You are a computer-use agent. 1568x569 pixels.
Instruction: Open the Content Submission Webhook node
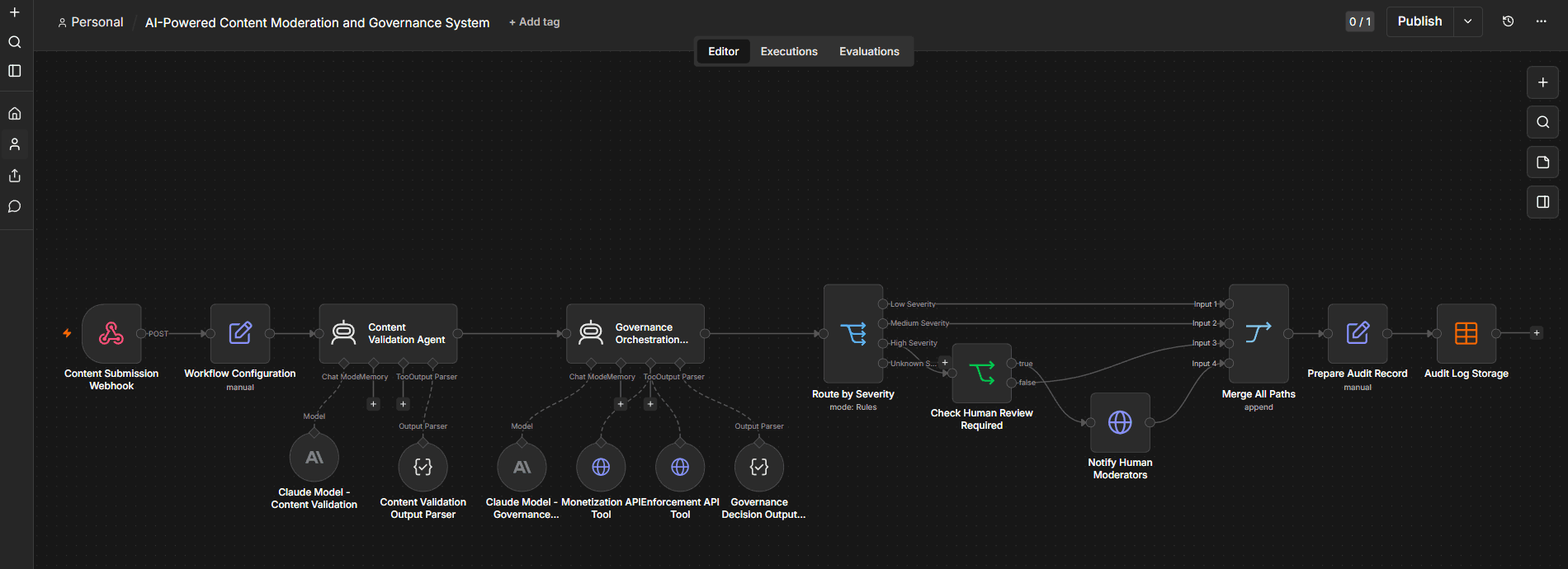[x=111, y=333]
